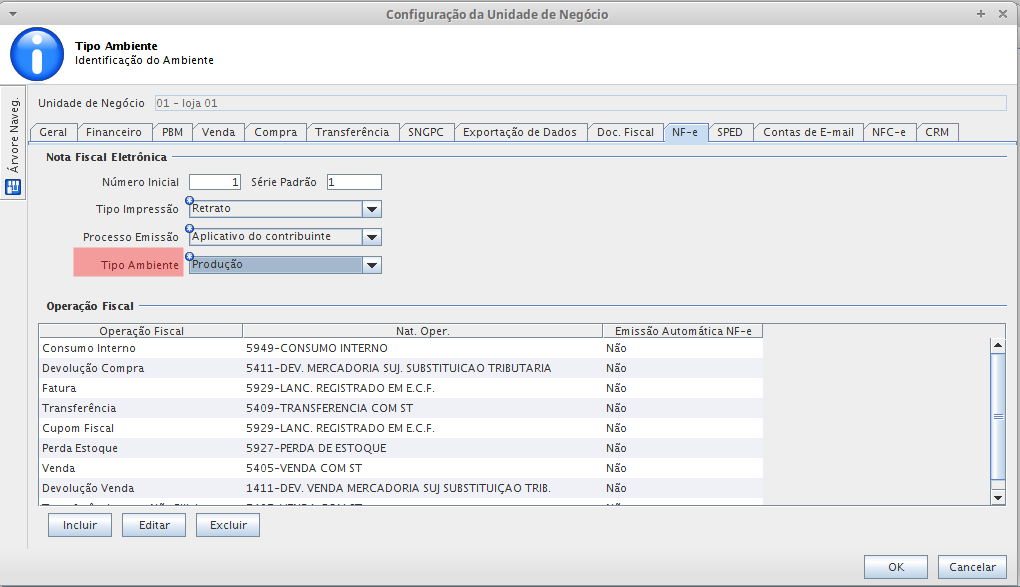Viewport: 1020px width, 587px height.
Task: Open the Aplicativo do contribuinte combo box
Action: pyautogui.click(x=285, y=237)
